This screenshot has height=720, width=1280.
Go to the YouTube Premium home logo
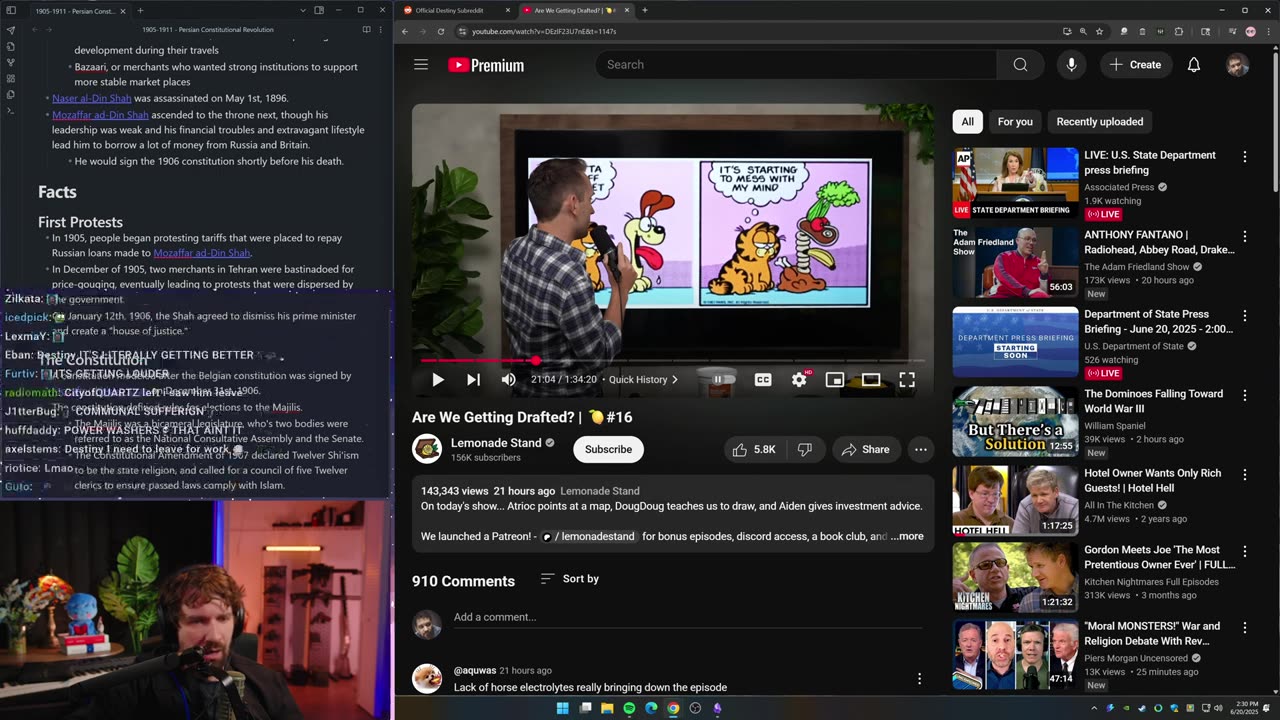click(486, 65)
